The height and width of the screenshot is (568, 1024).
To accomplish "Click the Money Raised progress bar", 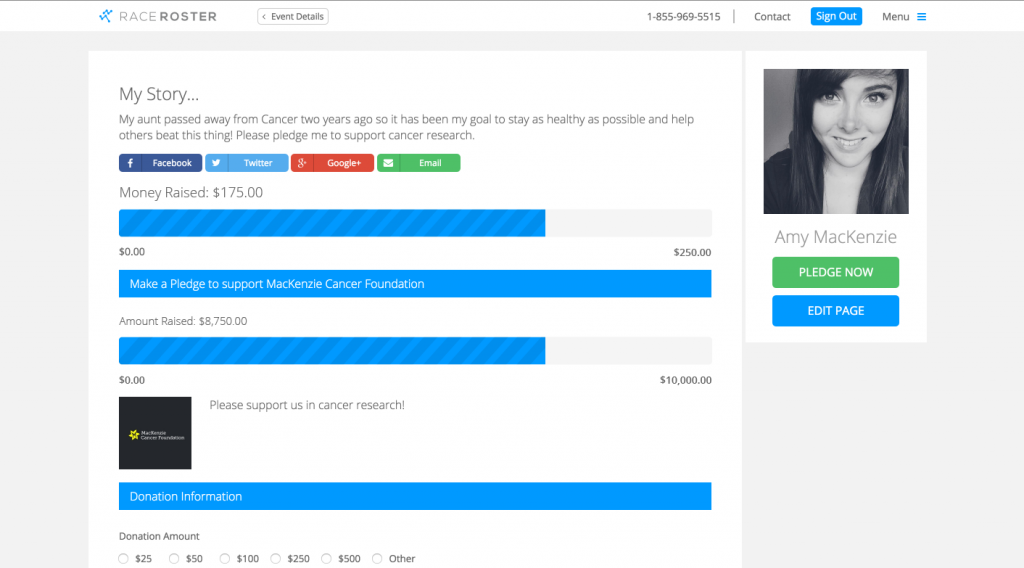I will pyautogui.click(x=415, y=223).
